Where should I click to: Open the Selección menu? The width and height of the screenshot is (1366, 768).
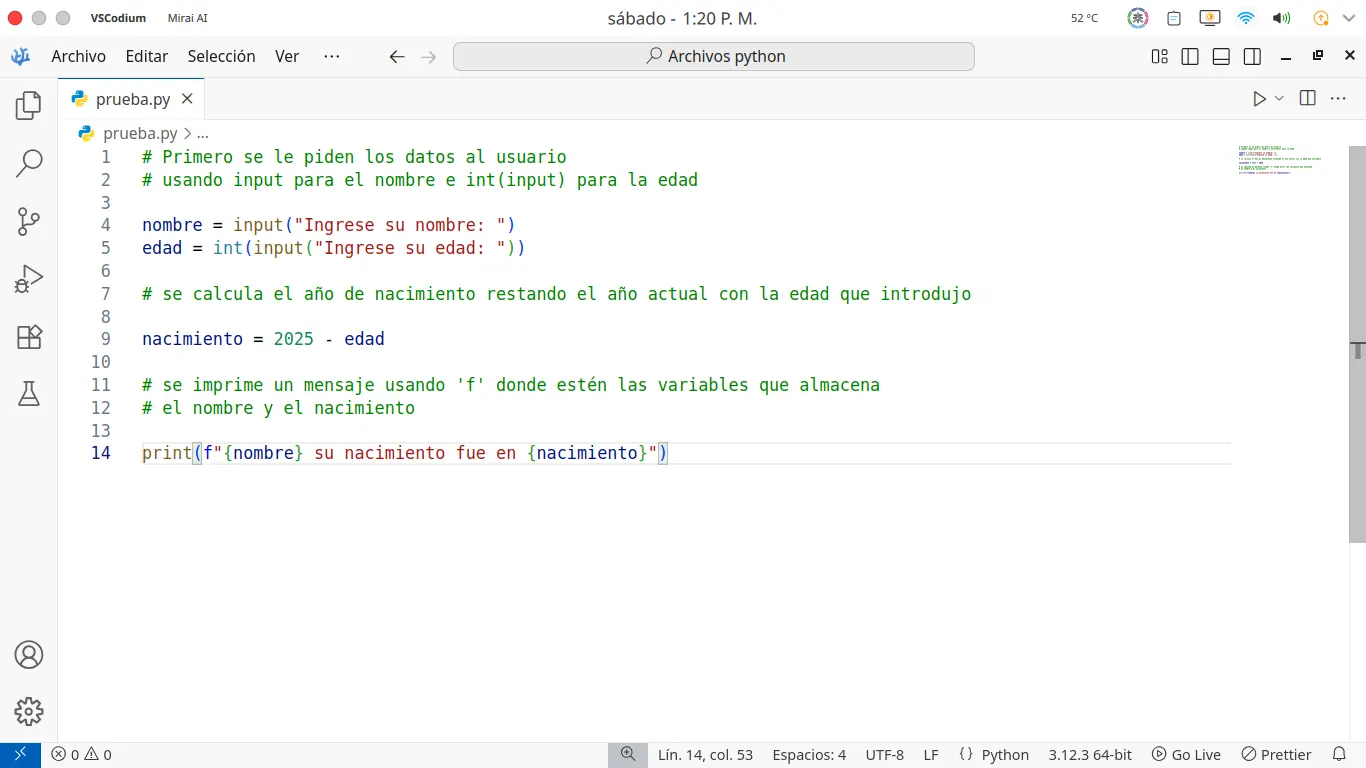coord(222,56)
